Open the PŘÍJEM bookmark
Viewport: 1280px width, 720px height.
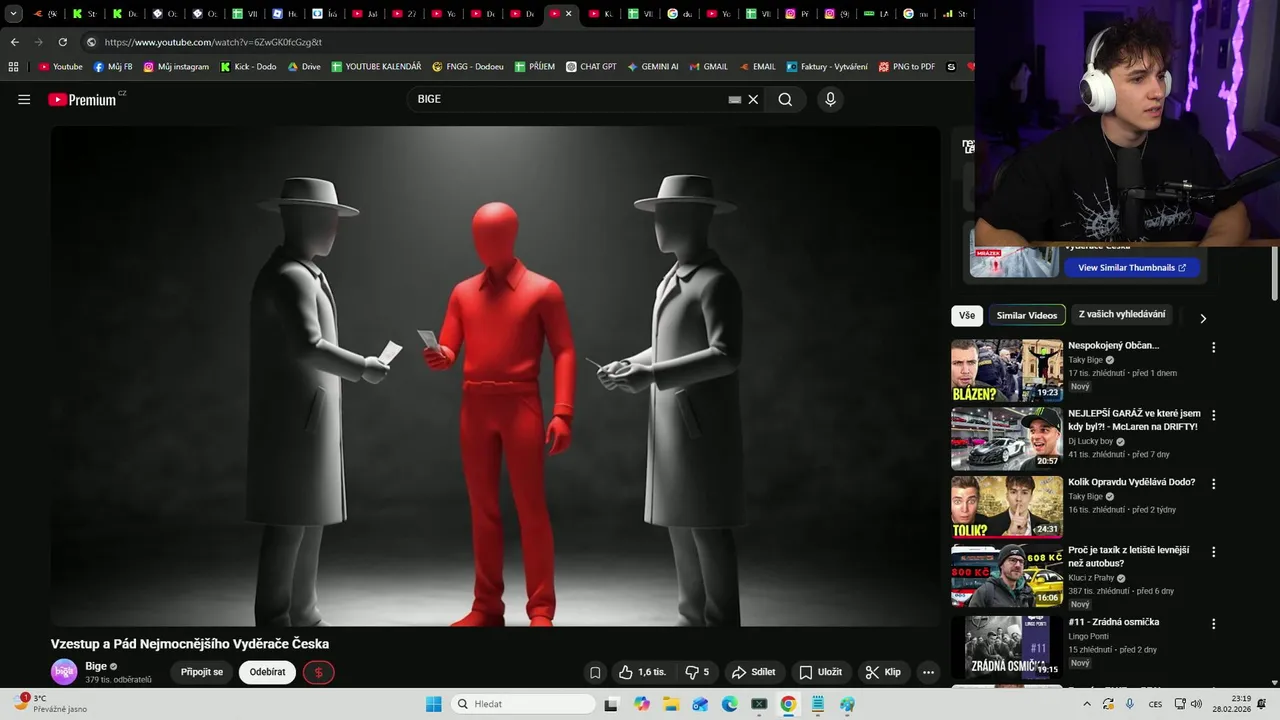pyautogui.click(x=535, y=67)
